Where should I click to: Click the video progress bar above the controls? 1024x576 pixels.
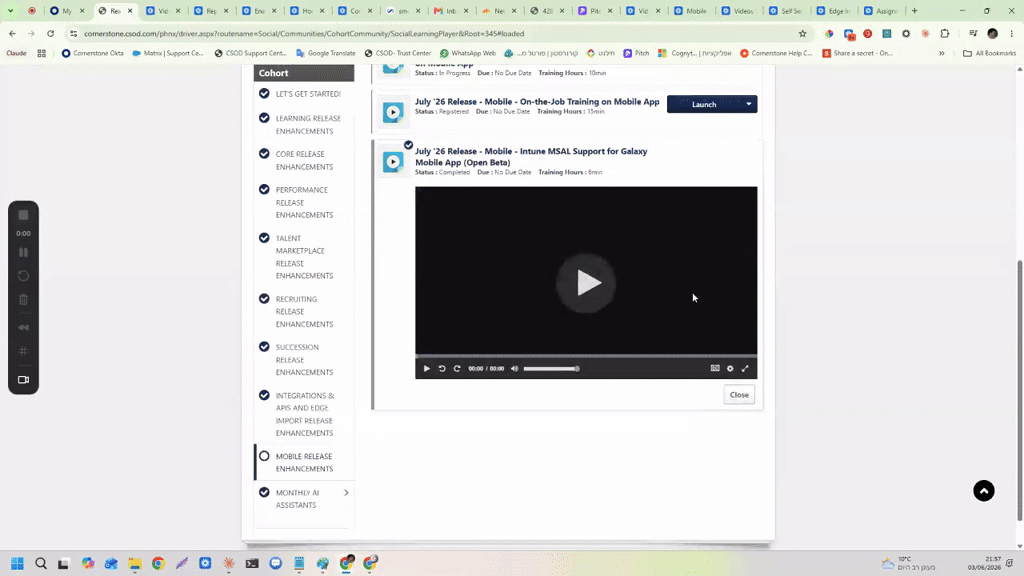point(586,356)
